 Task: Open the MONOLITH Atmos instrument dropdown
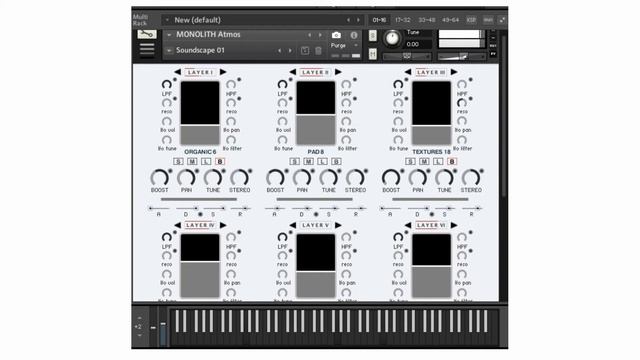tap(169, 35)
